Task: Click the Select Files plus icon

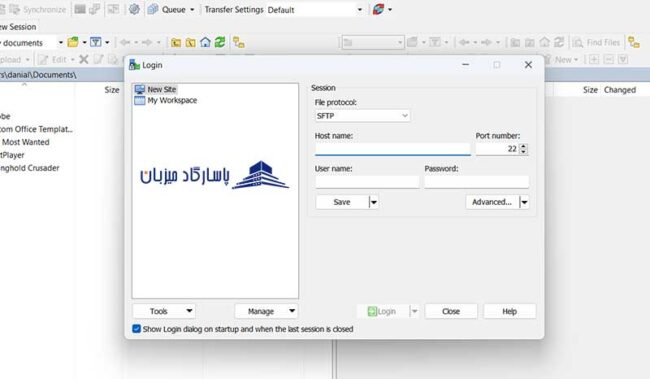Action: tap(594, 59)
